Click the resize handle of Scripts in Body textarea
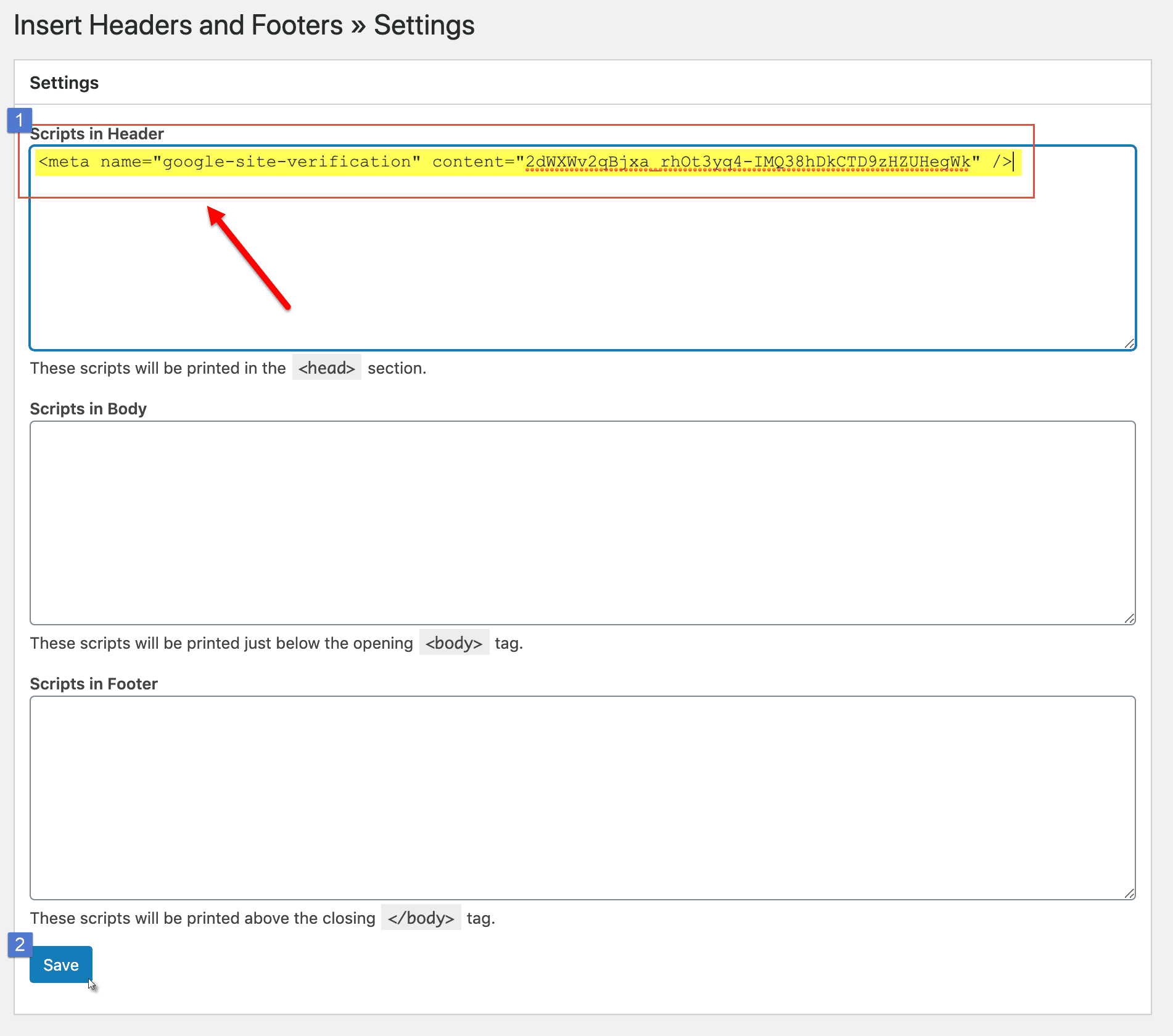This screenshot has height=1036, width=1173. coord(1129,619)
